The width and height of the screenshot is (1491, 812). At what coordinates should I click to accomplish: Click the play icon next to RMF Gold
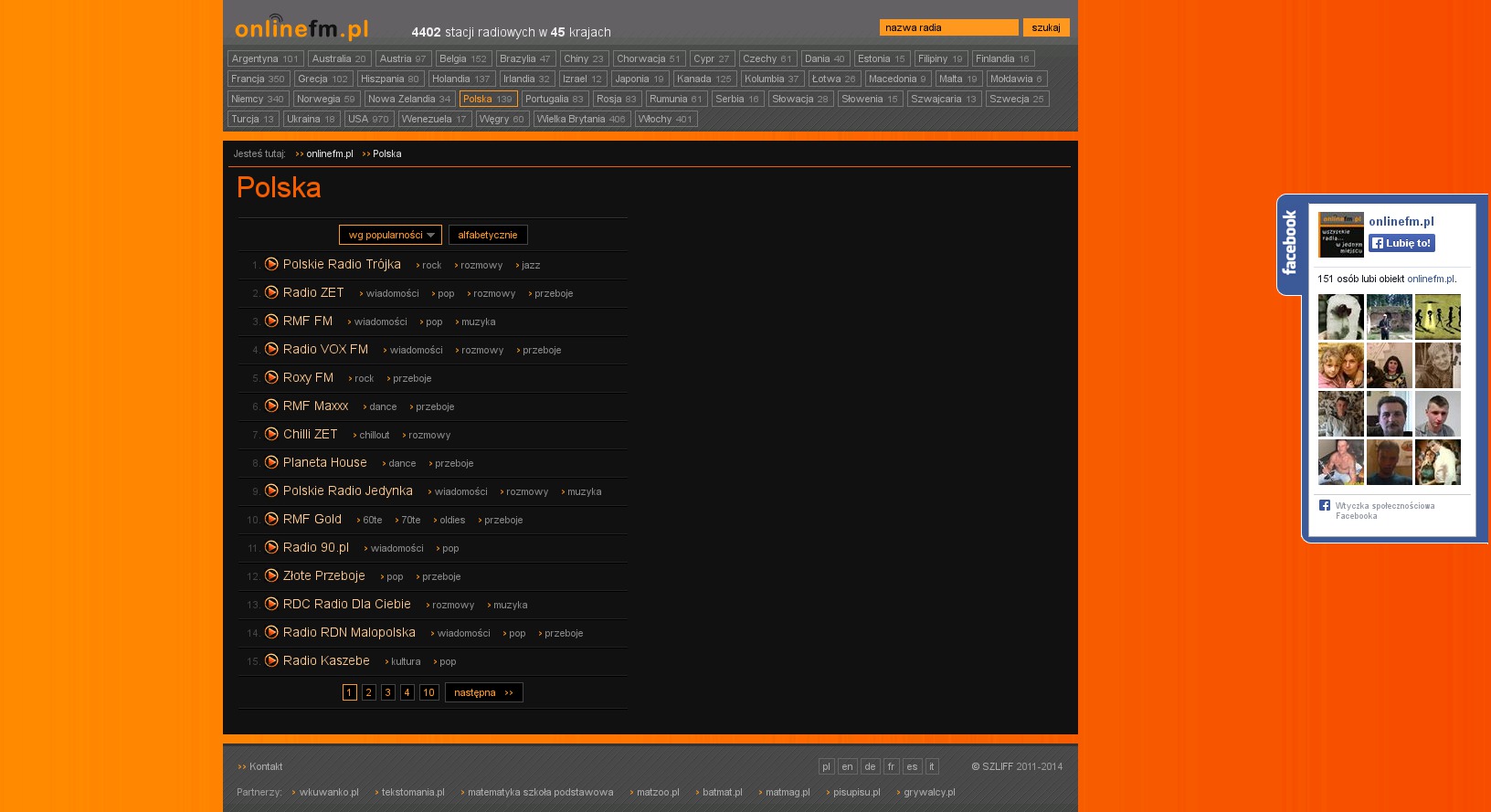pos(271,519)
